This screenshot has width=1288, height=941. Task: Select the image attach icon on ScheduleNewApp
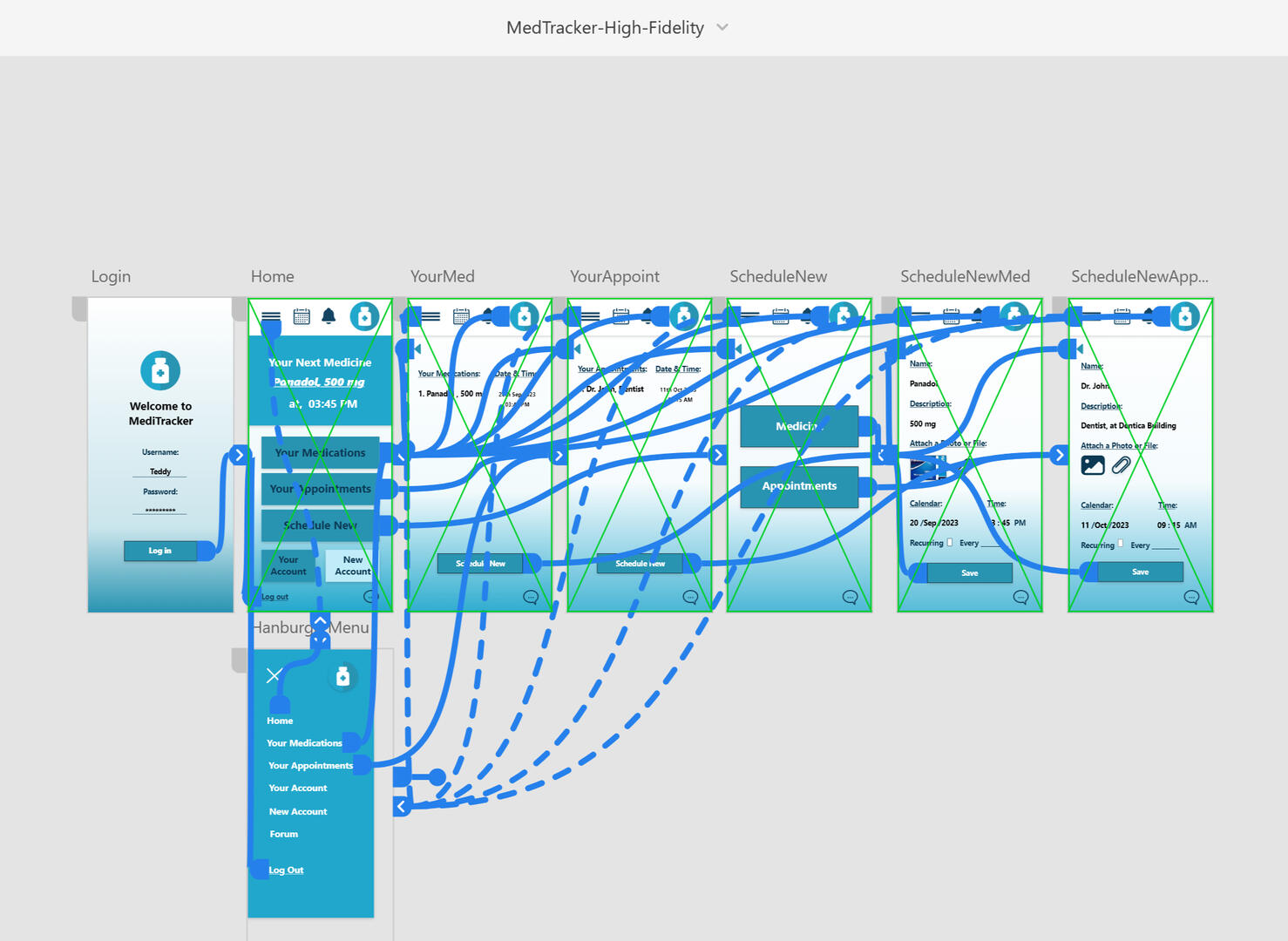[x=1093, y=465]
